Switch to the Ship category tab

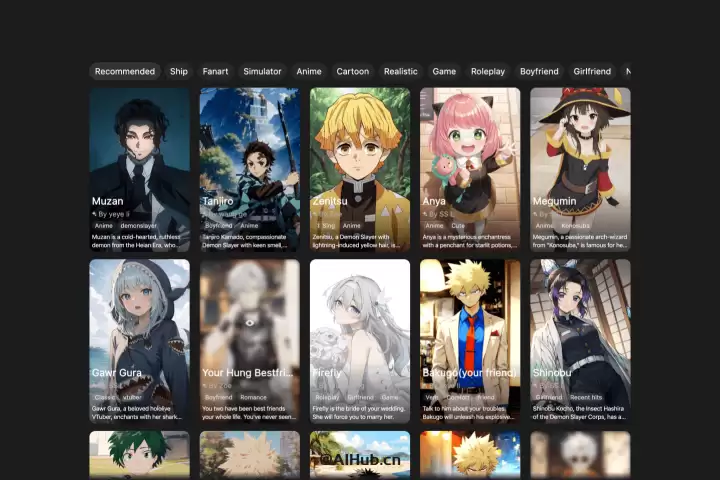[179, 71]
